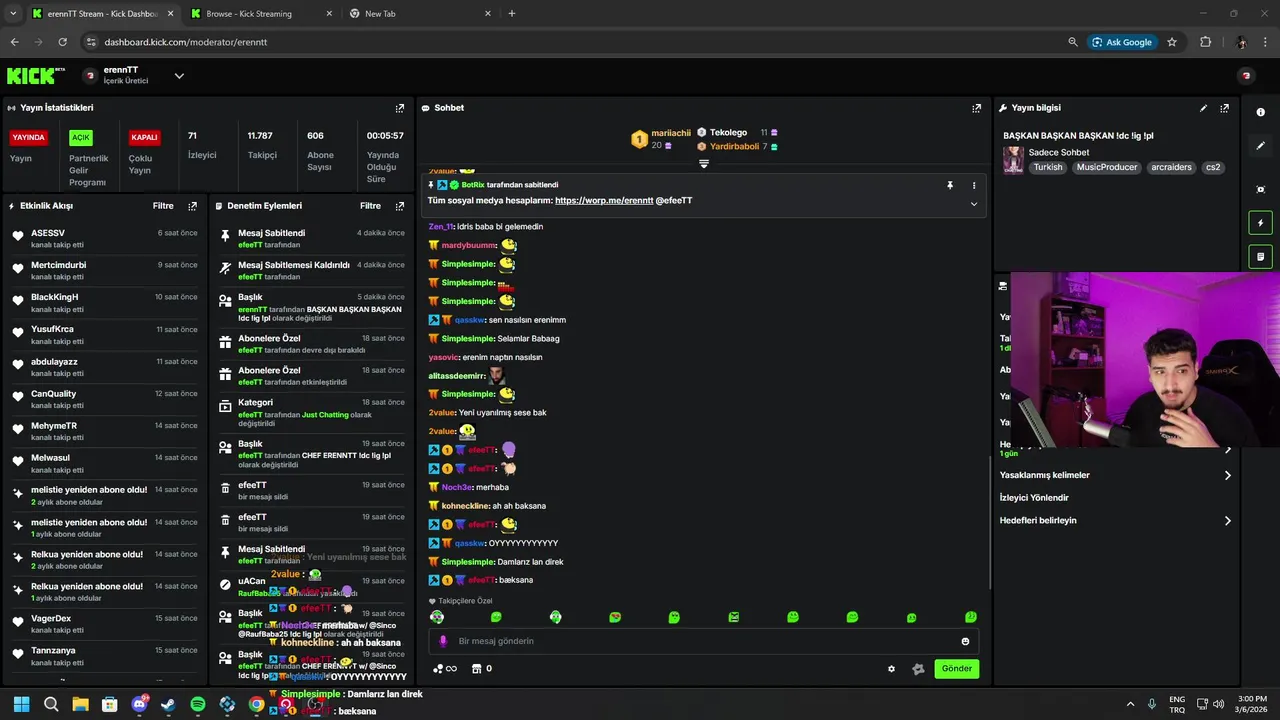Focus the address bar URL
The height and width of the screenshot is (720, 1280).
pyautogui.click(x=185, y=42)
